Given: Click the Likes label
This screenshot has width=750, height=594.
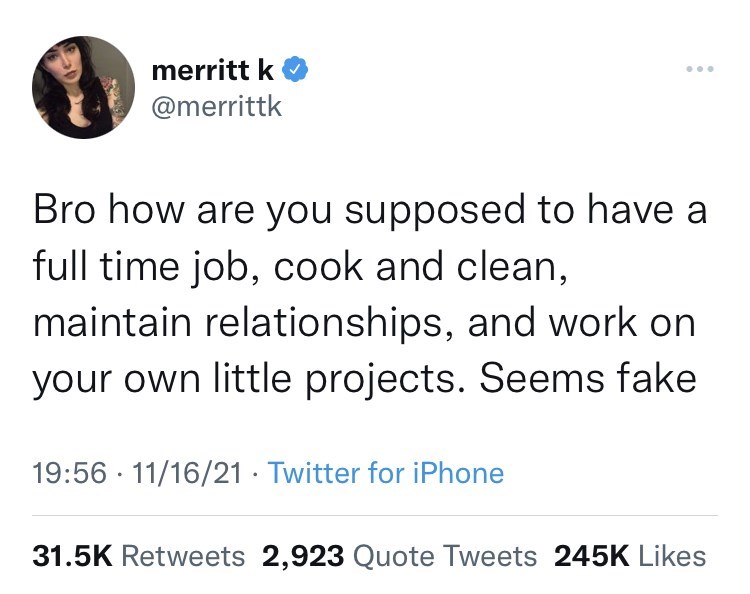Looking at the screenshot, I should pos(671,556).
